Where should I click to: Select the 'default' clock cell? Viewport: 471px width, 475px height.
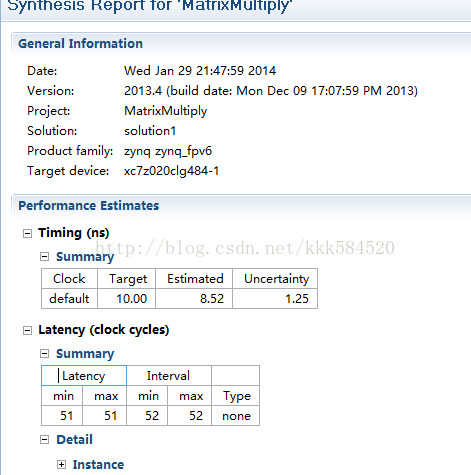click(x=69, y=299)
